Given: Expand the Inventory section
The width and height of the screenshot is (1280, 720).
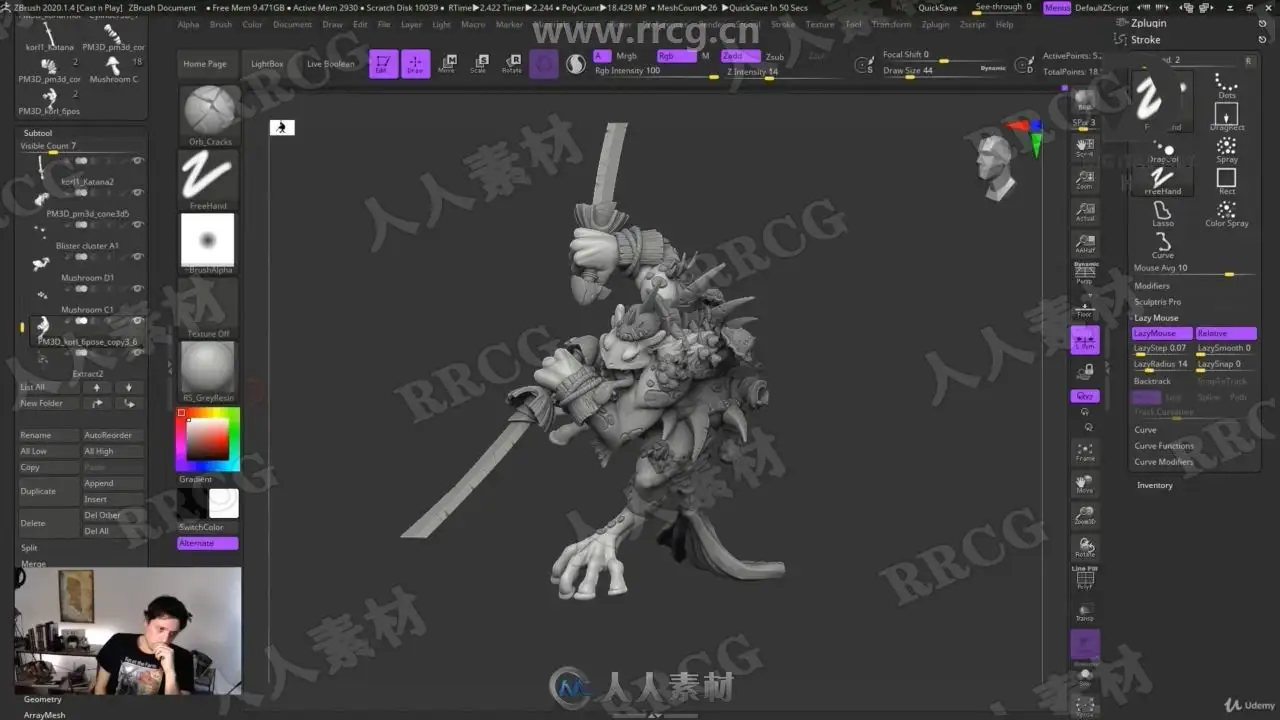Looking at the screenshot, I should click(1155, 485).
